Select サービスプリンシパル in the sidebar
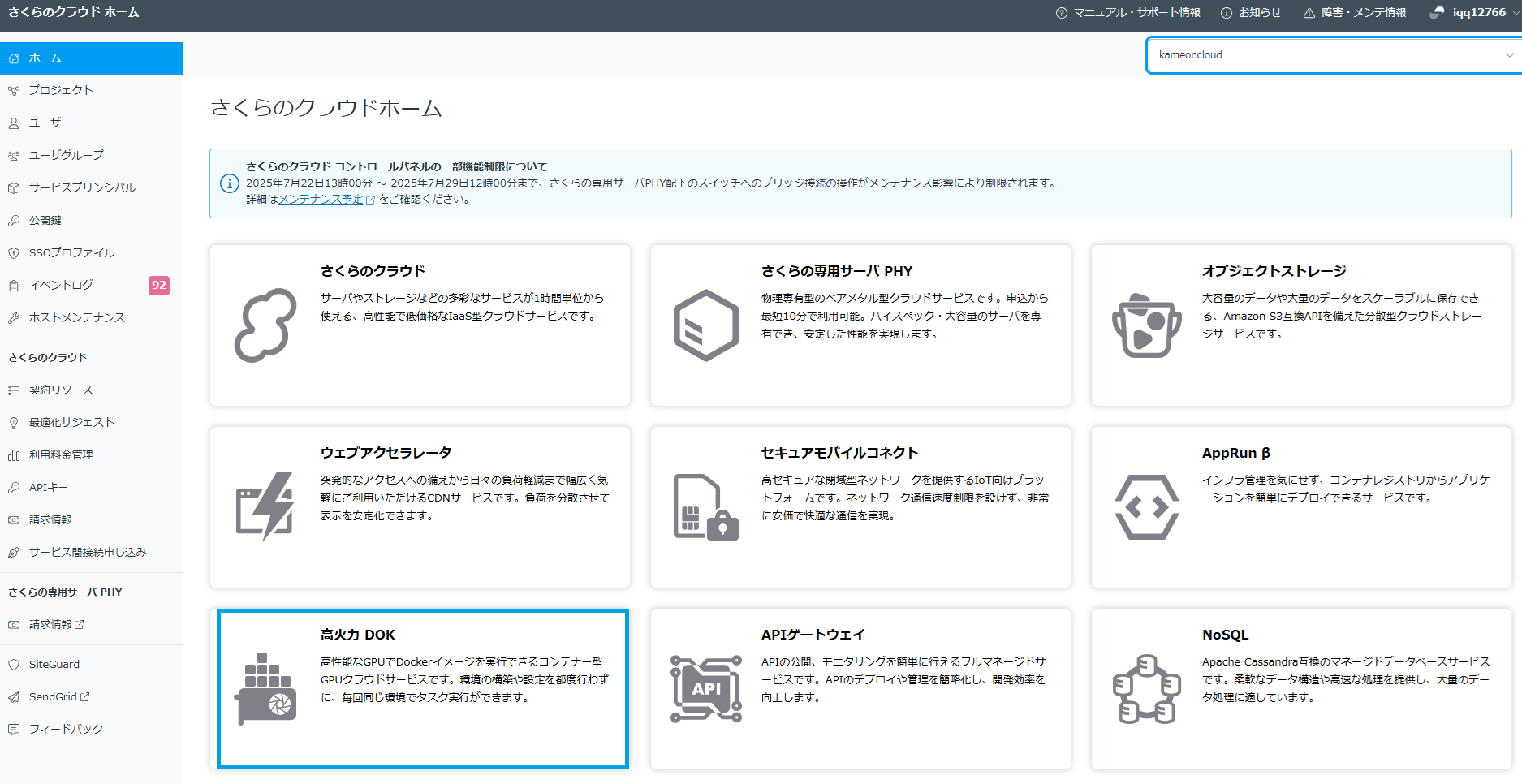This screenshot has height=784, width=1522. coord(91,188)
